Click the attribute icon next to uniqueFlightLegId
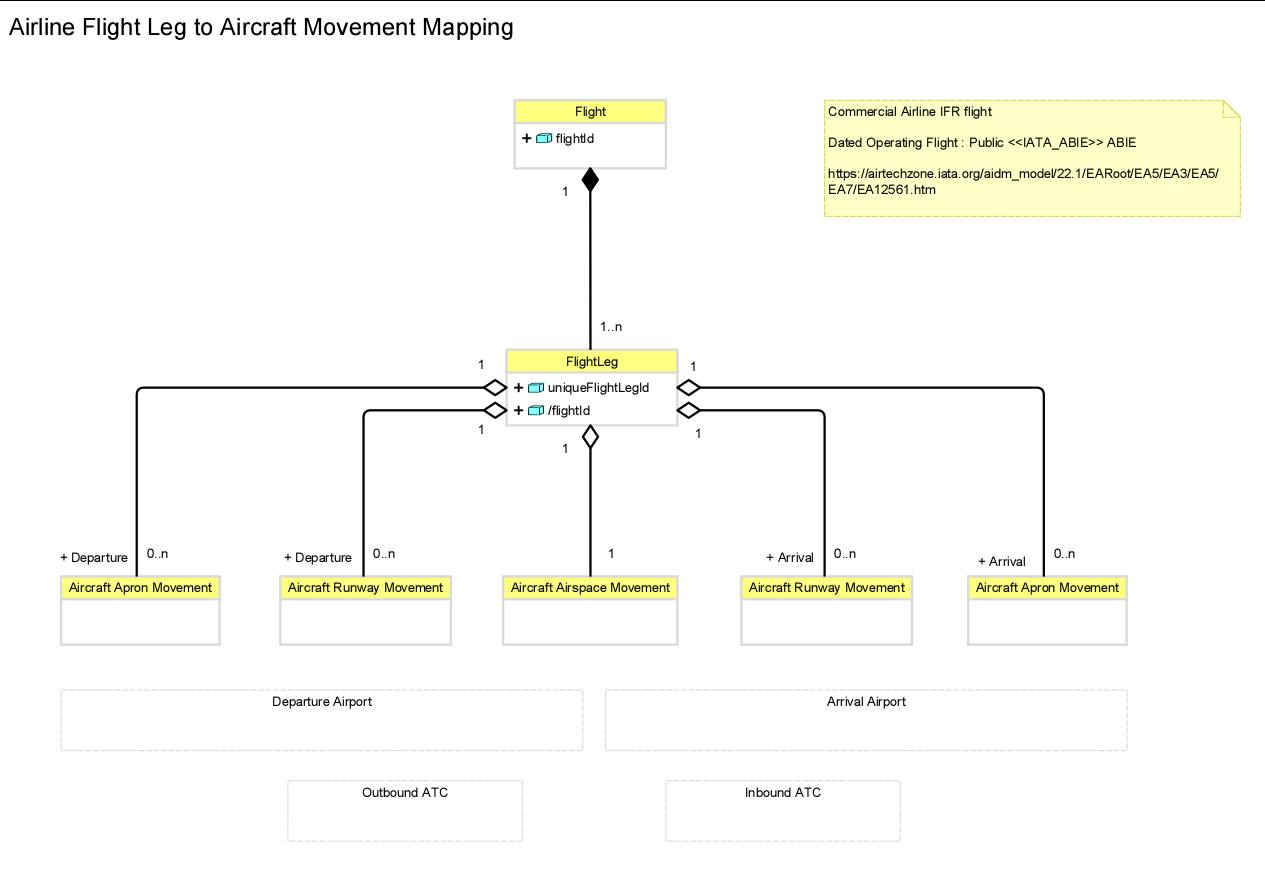 coord(536,388)
